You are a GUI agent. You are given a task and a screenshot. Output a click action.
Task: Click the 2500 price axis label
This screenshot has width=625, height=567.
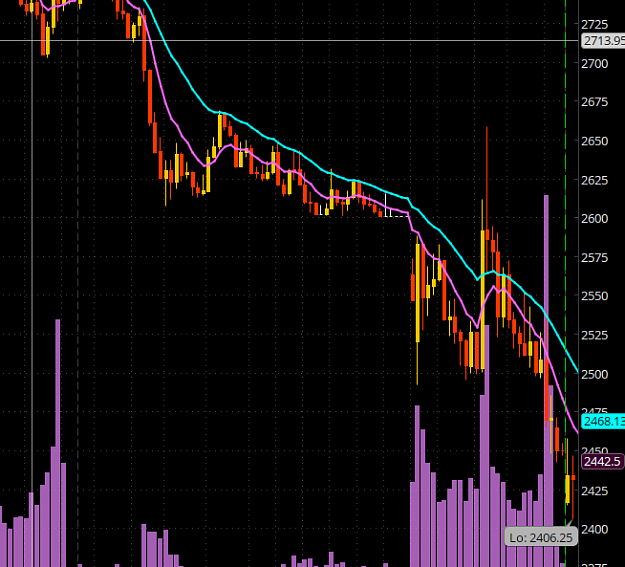pyautogui.click(x=594, y=374)
